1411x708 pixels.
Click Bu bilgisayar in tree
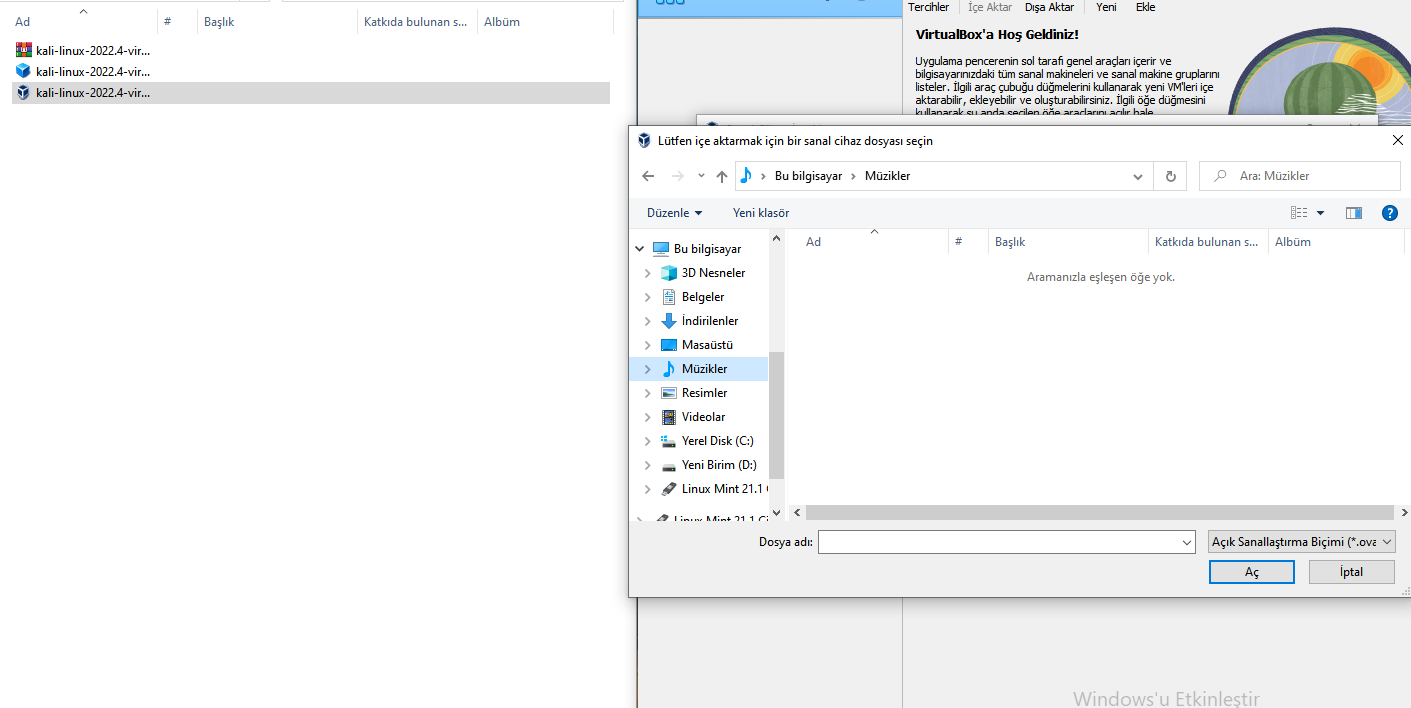pyautogui.click(x=707, y=249)
